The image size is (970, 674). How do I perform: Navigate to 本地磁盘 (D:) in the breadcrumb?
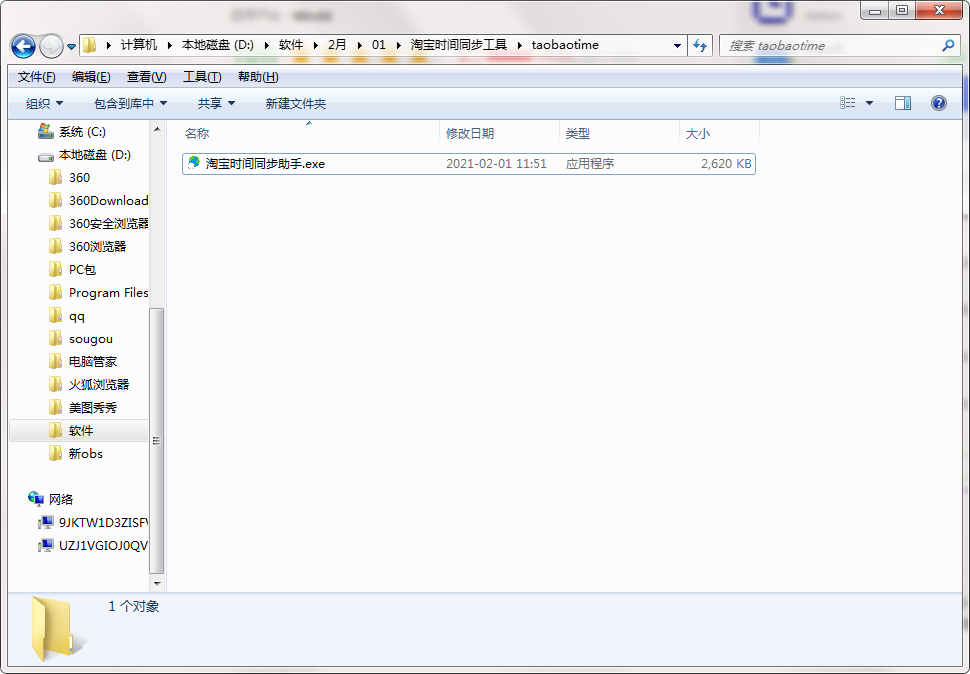tap(218, 45)
